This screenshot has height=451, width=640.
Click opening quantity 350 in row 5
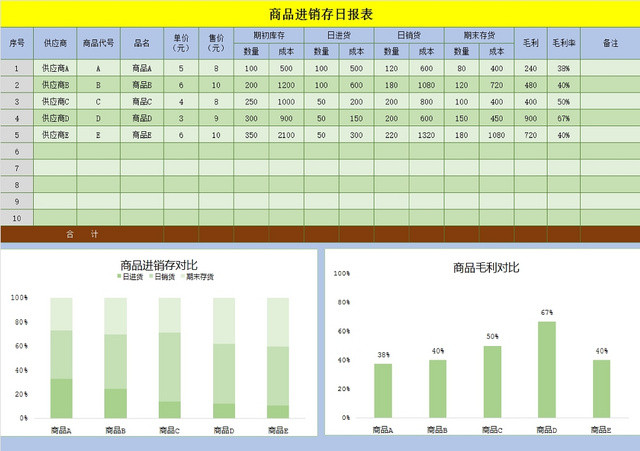[251, 135]
